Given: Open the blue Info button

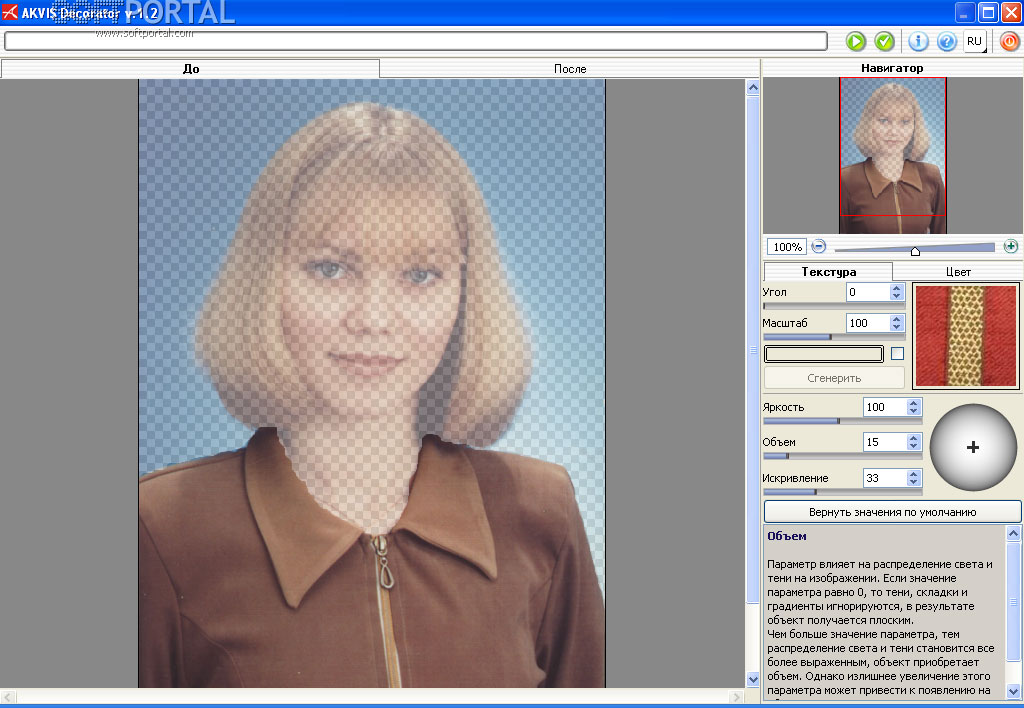Looking at the screenshot, I should coord(918,42).
